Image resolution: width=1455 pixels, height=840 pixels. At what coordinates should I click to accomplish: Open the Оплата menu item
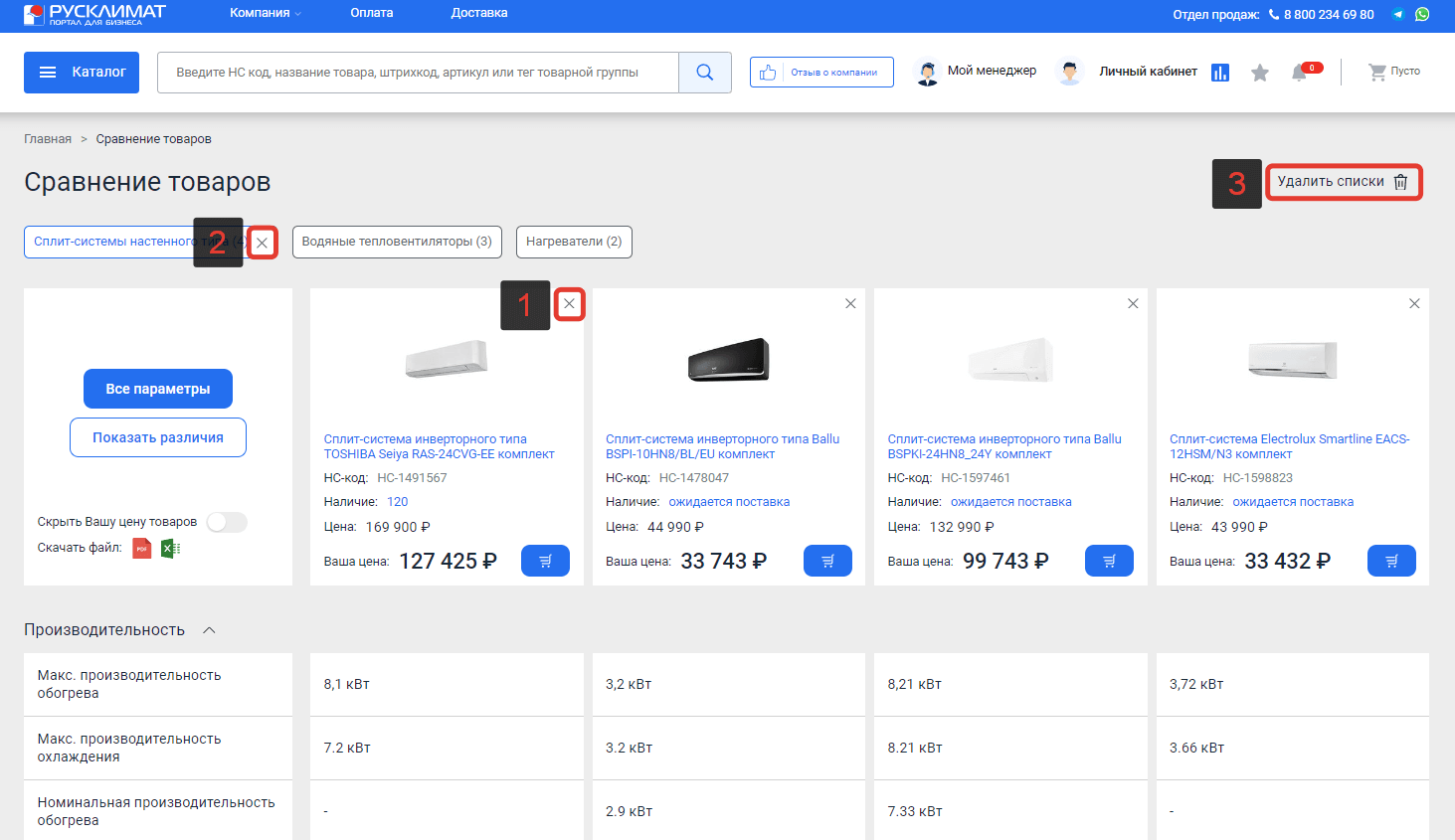372,13
